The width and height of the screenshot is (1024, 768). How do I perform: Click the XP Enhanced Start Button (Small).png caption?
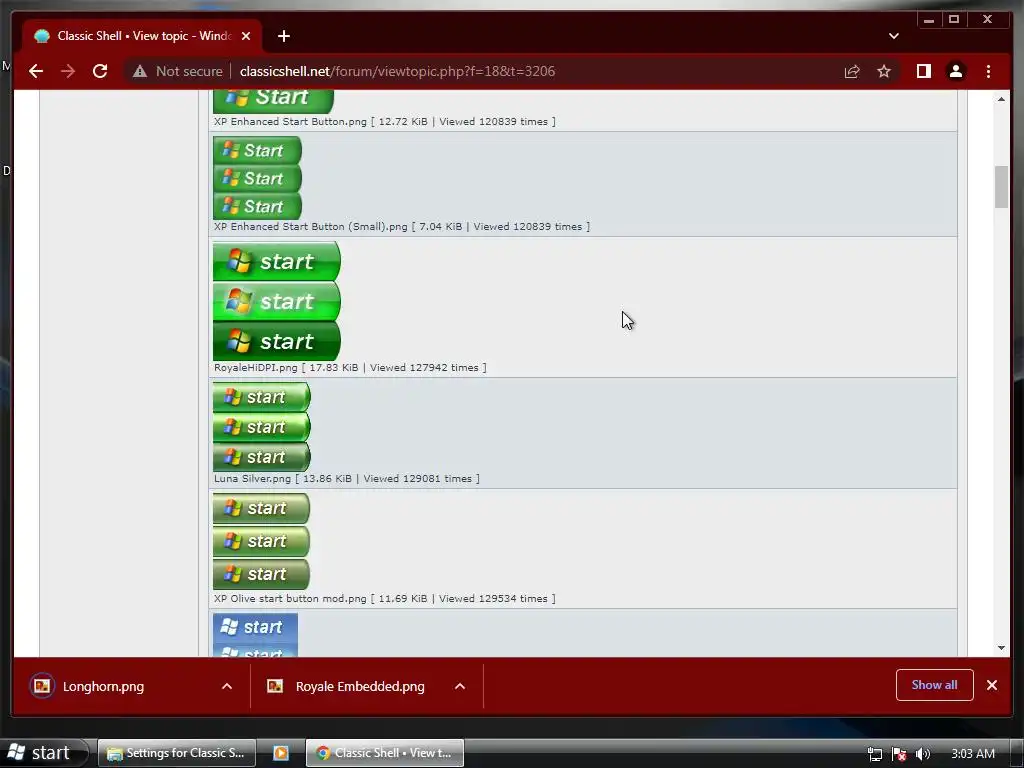tap(402, 227)
